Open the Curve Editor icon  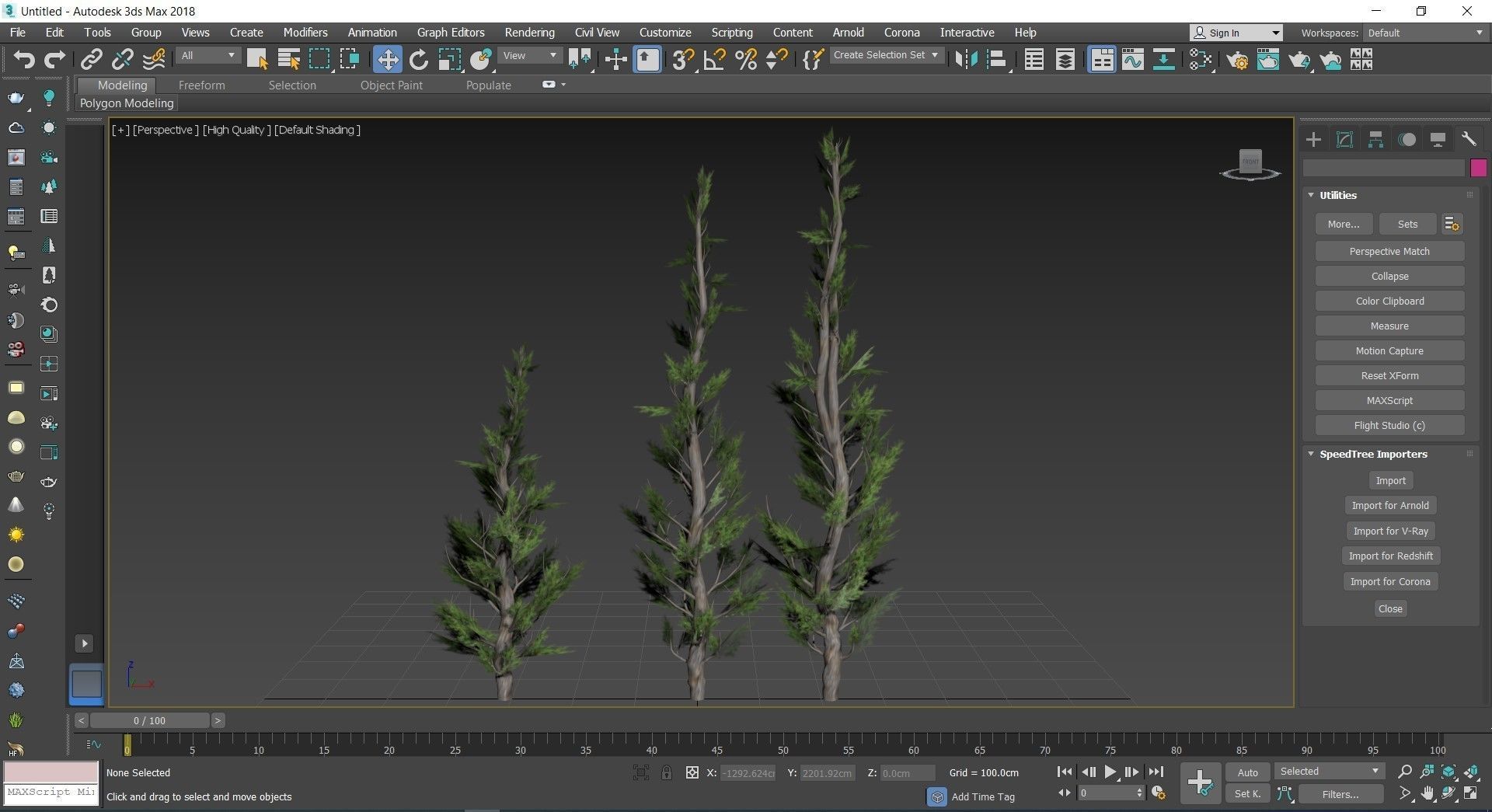(x=1132, y=59)
